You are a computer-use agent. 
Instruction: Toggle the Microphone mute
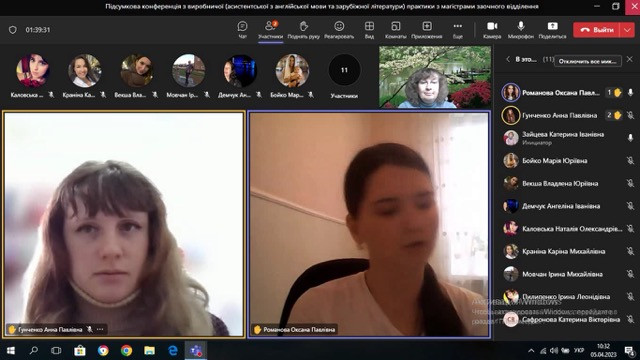(x=520, y=30)
